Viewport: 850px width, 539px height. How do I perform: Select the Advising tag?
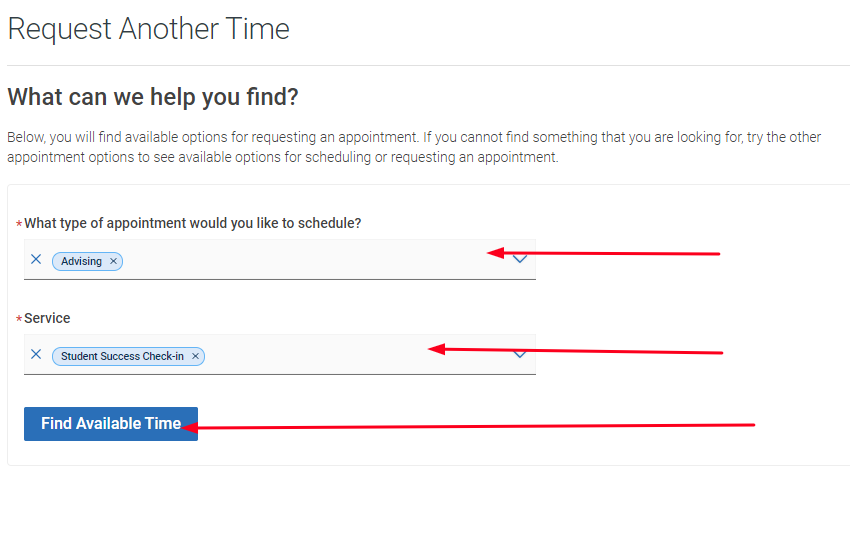(x=81, y=261)
